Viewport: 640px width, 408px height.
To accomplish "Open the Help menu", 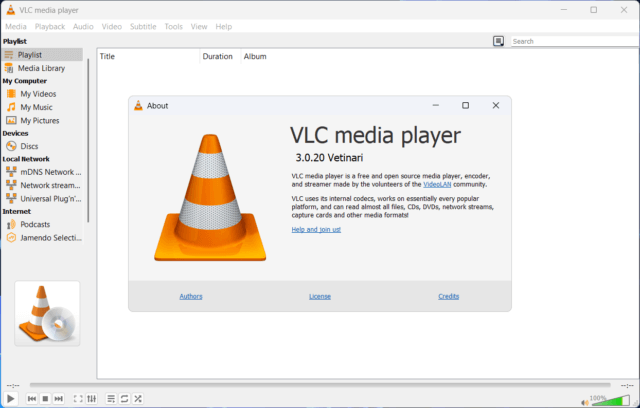I will point(224,27).
